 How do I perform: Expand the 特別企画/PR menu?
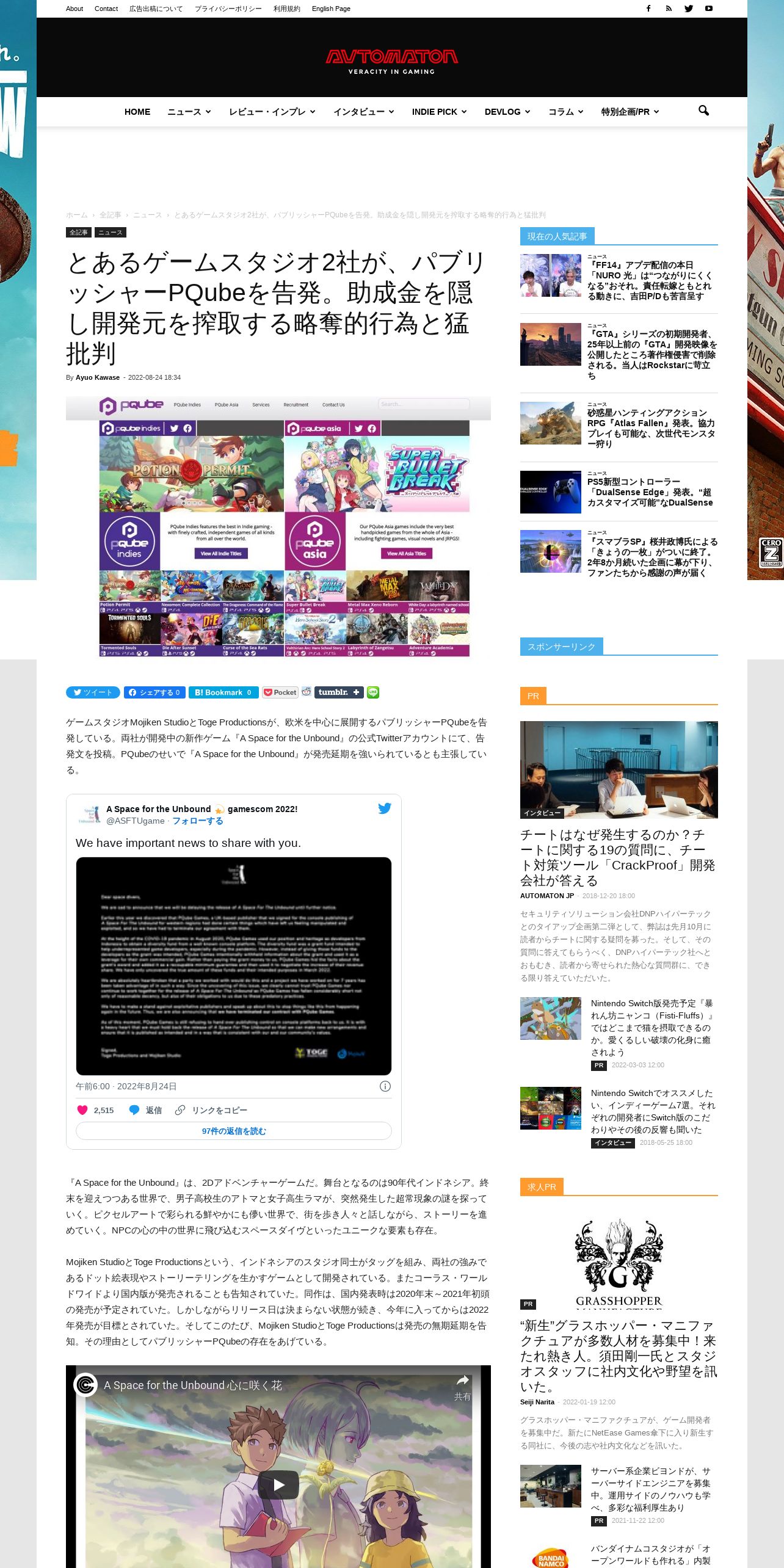tap(630, 112)
